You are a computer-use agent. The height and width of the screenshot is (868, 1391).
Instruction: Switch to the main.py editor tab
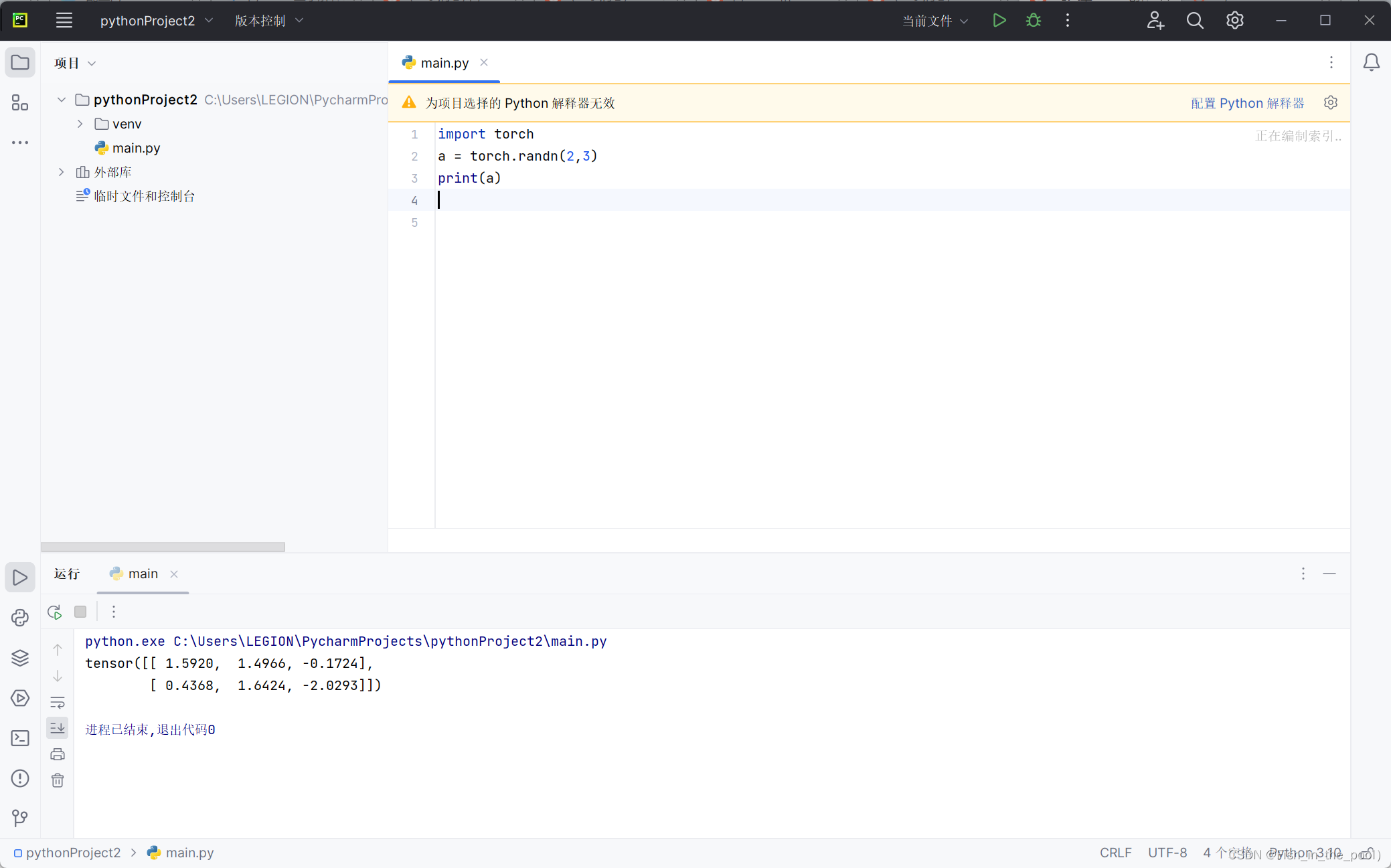coord(444,63)
